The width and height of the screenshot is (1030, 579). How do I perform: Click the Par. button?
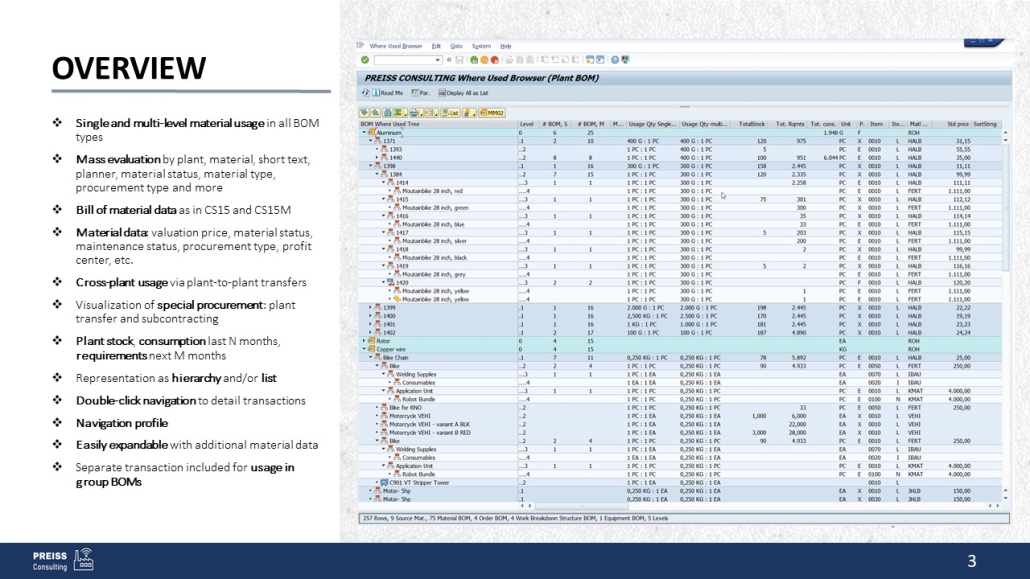pos(420,92)
